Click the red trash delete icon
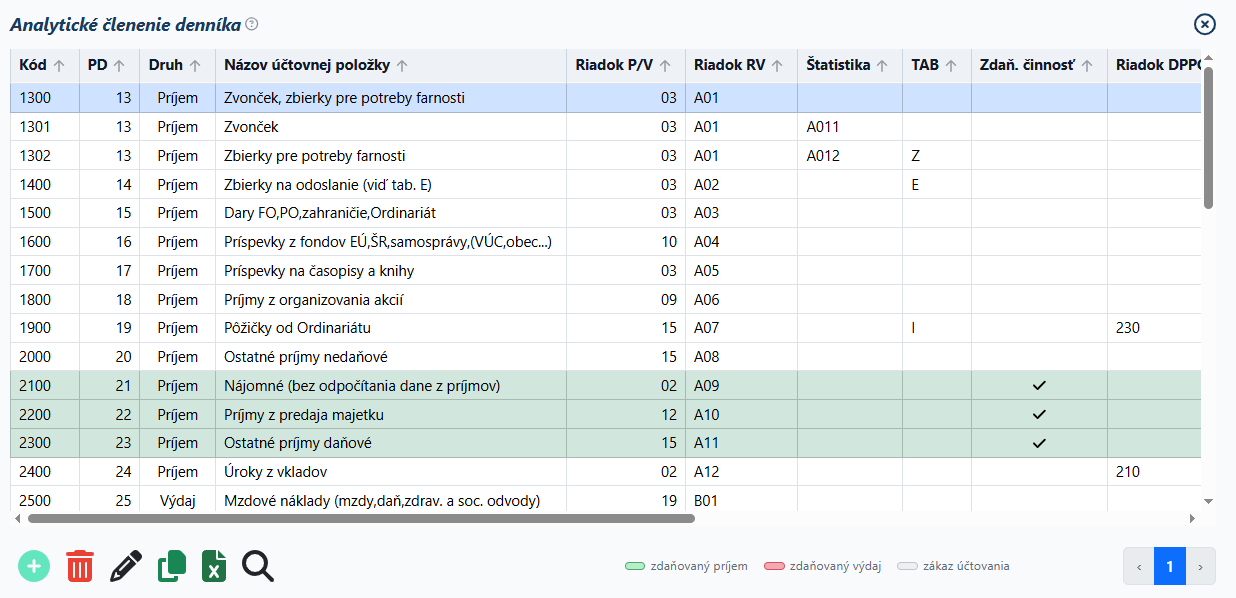 (80, 566)
